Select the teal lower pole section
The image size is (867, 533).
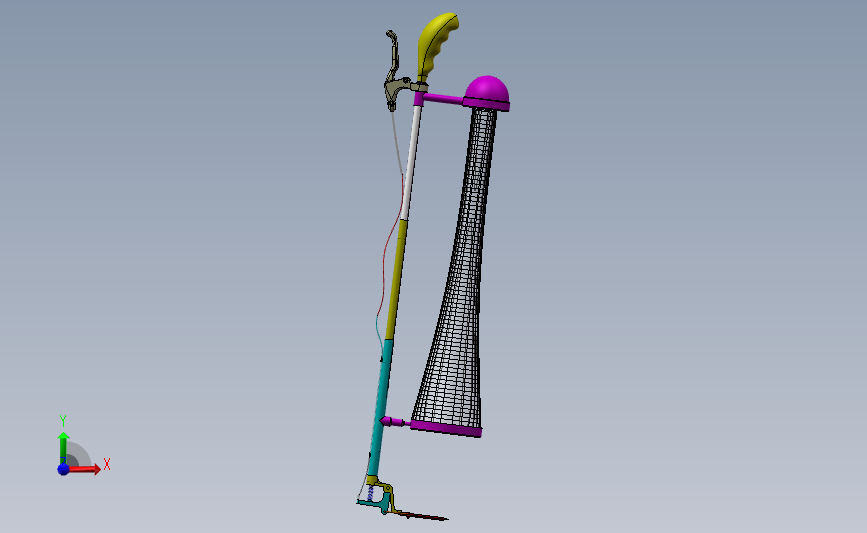point(381,409)
